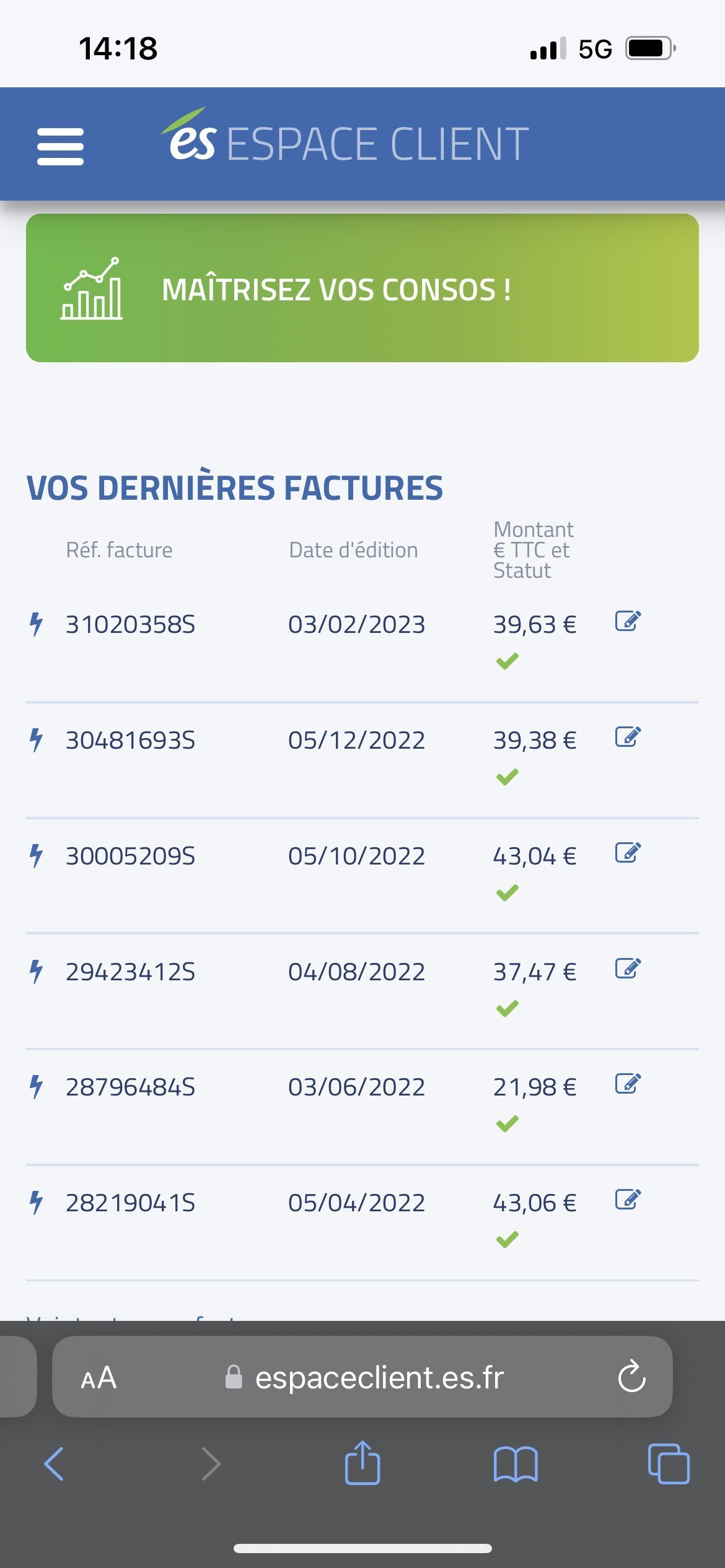This screenshot has width=725, height=1568.
Task: Open the edit icon for invoice 28796484S
Action: 628,1083
